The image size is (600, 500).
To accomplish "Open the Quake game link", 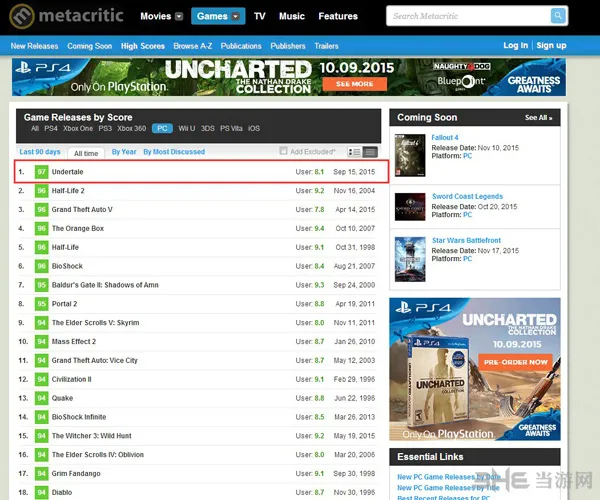I will (x=62, y=398).
